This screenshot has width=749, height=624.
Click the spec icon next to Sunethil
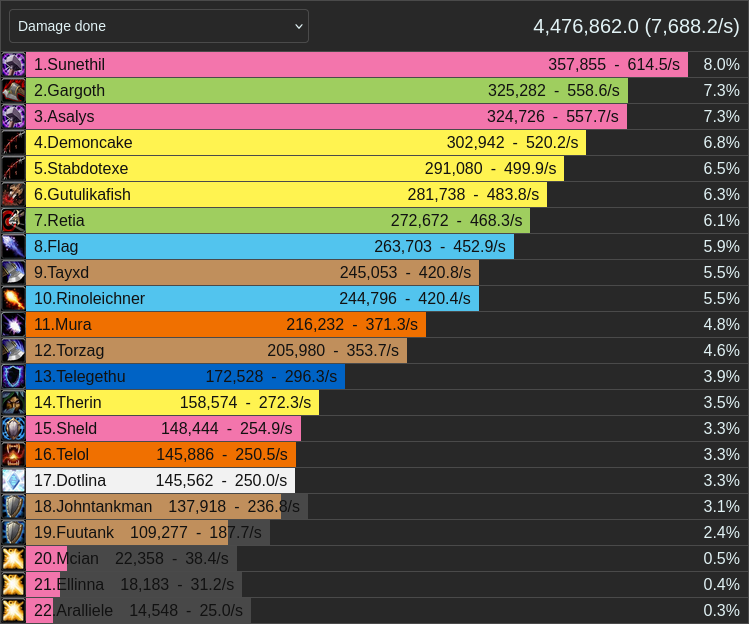(13, 65)
